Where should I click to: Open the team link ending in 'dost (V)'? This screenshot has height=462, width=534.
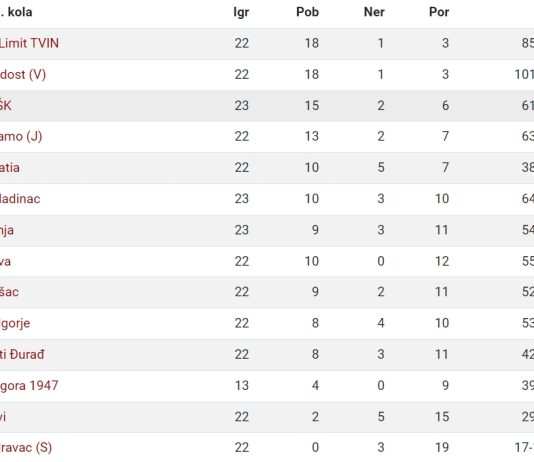coord(23,74)
